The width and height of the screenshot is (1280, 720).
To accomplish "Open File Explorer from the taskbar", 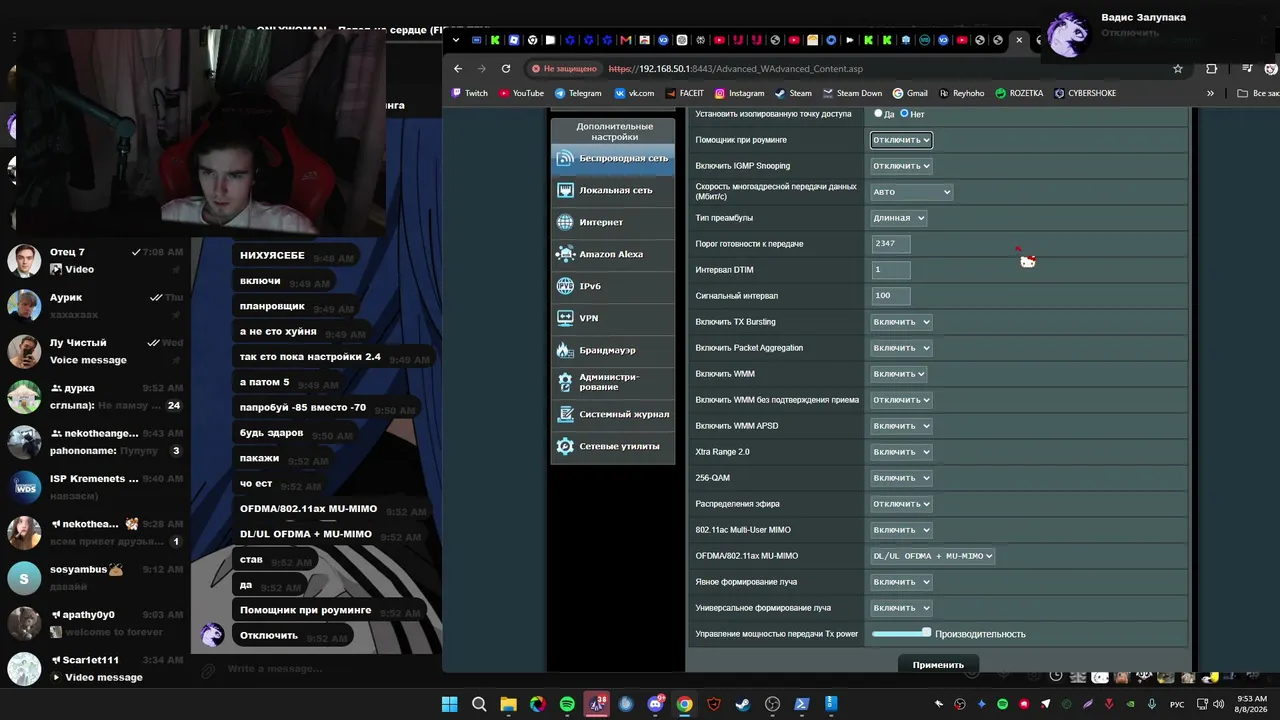I will 509,704.
